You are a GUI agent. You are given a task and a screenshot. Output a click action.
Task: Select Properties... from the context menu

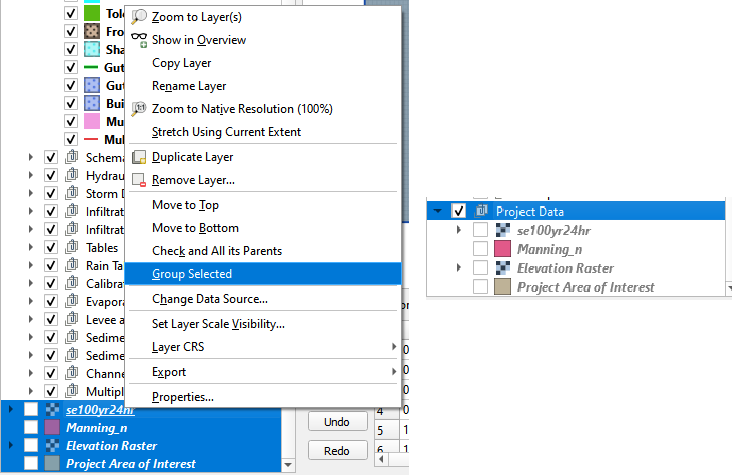click(x=183, y=397)
